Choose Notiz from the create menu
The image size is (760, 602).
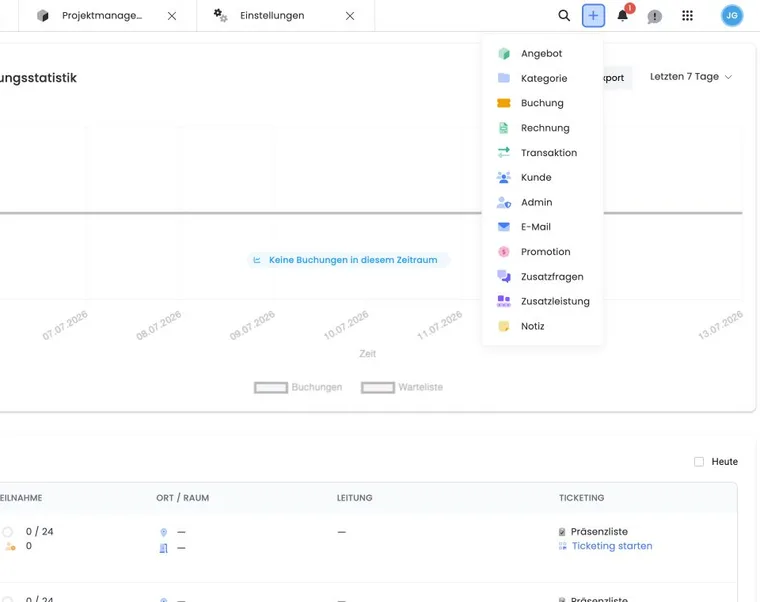(542, 326)
